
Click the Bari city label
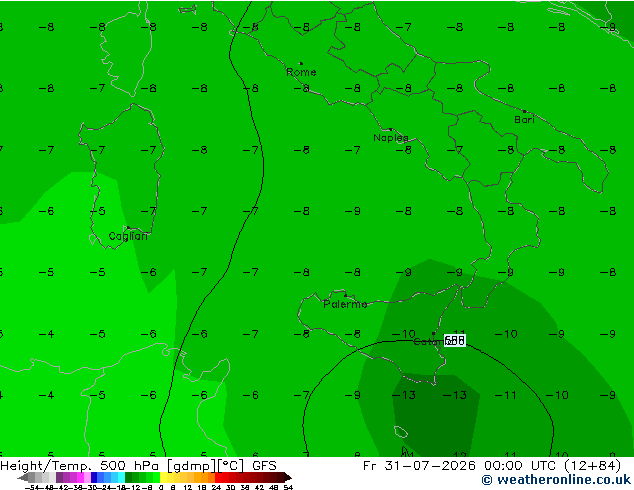(x=524, y=120)
